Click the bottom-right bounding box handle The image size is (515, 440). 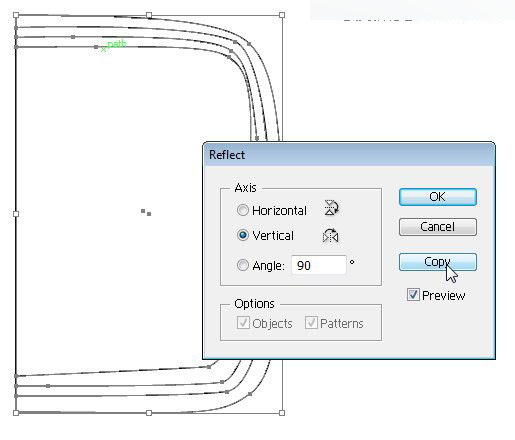tap(282, 413)
